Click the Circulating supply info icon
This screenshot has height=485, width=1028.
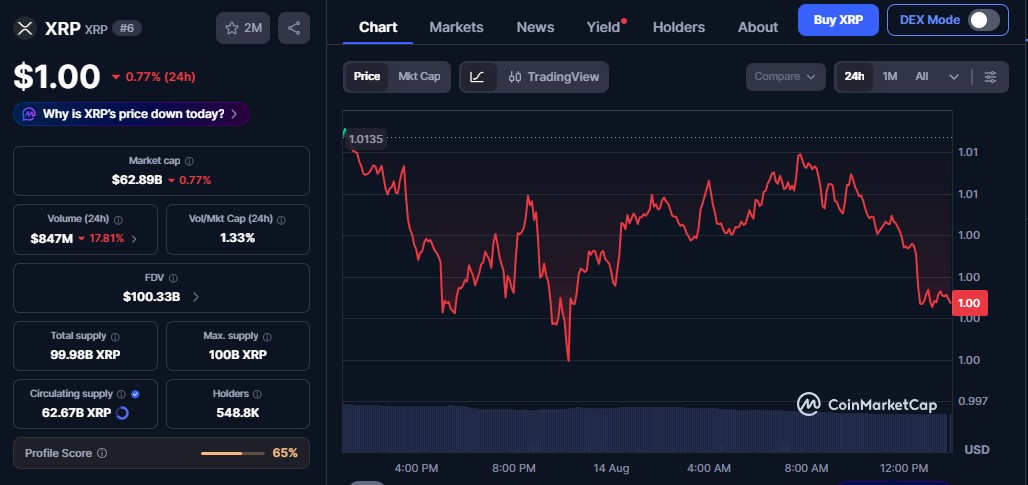click(121, 394)
